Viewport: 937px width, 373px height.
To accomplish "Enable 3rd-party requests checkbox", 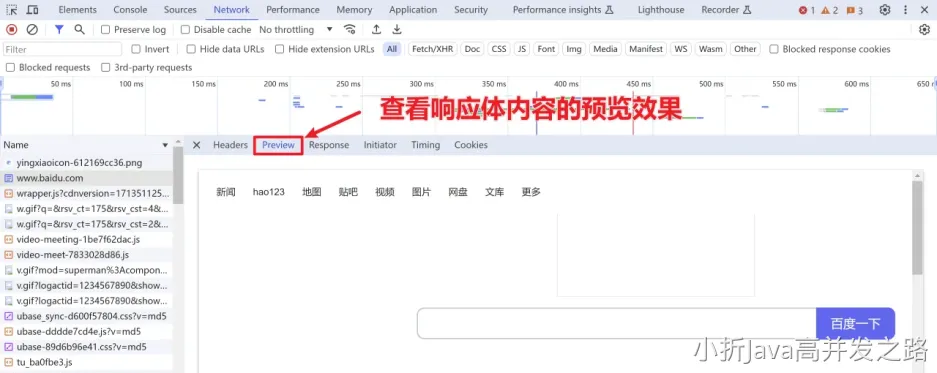I will tap(106, 68).
